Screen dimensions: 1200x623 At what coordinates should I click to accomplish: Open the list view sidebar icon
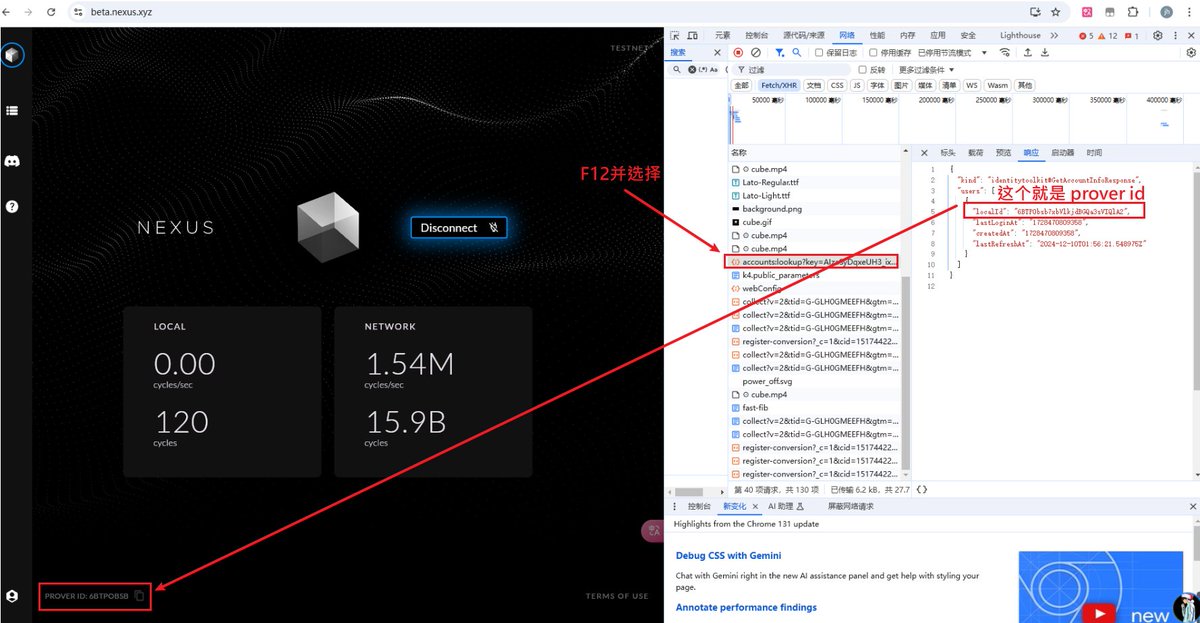pyautogui.click(x=12, y=111)
